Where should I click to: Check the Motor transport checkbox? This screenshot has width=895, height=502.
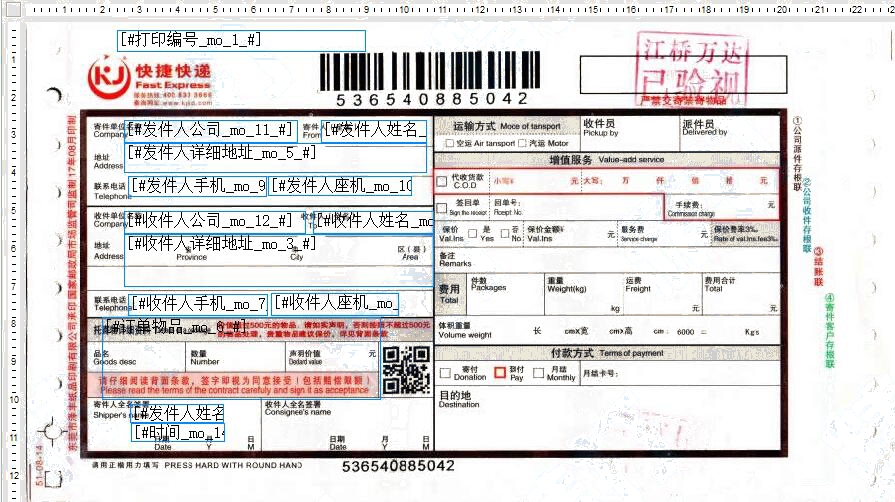pos(522,144)
